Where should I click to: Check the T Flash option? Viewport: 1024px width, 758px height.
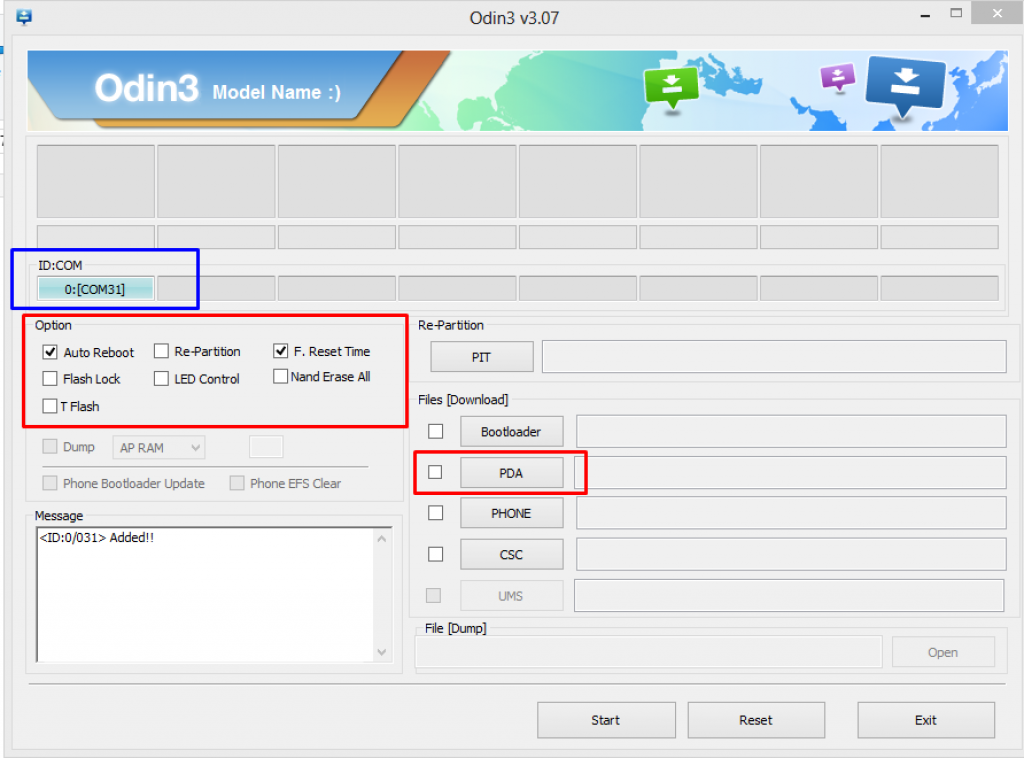49,406
